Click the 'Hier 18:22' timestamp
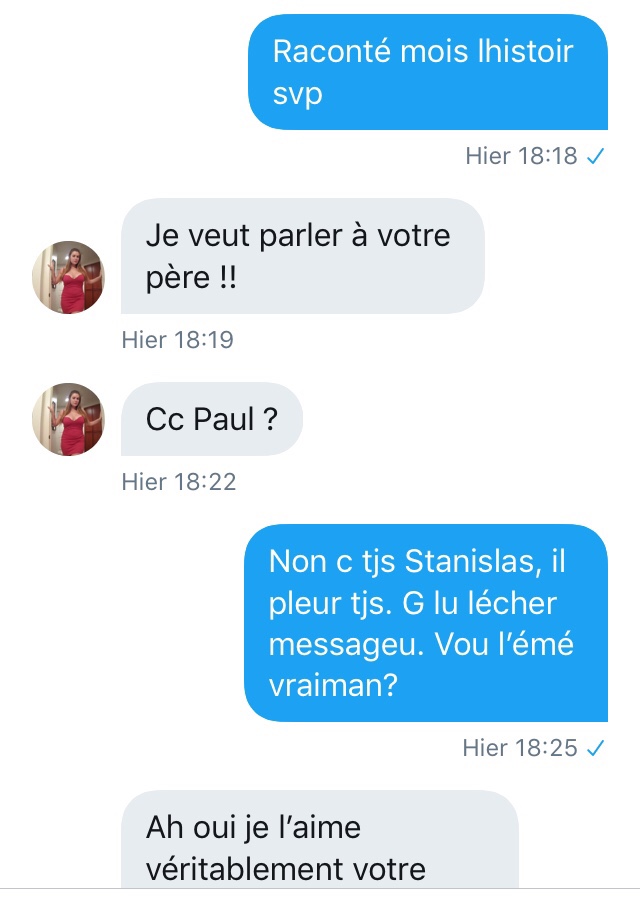Image resolution: width=640 pixels, height=902 pixels. tap(179, 481)
